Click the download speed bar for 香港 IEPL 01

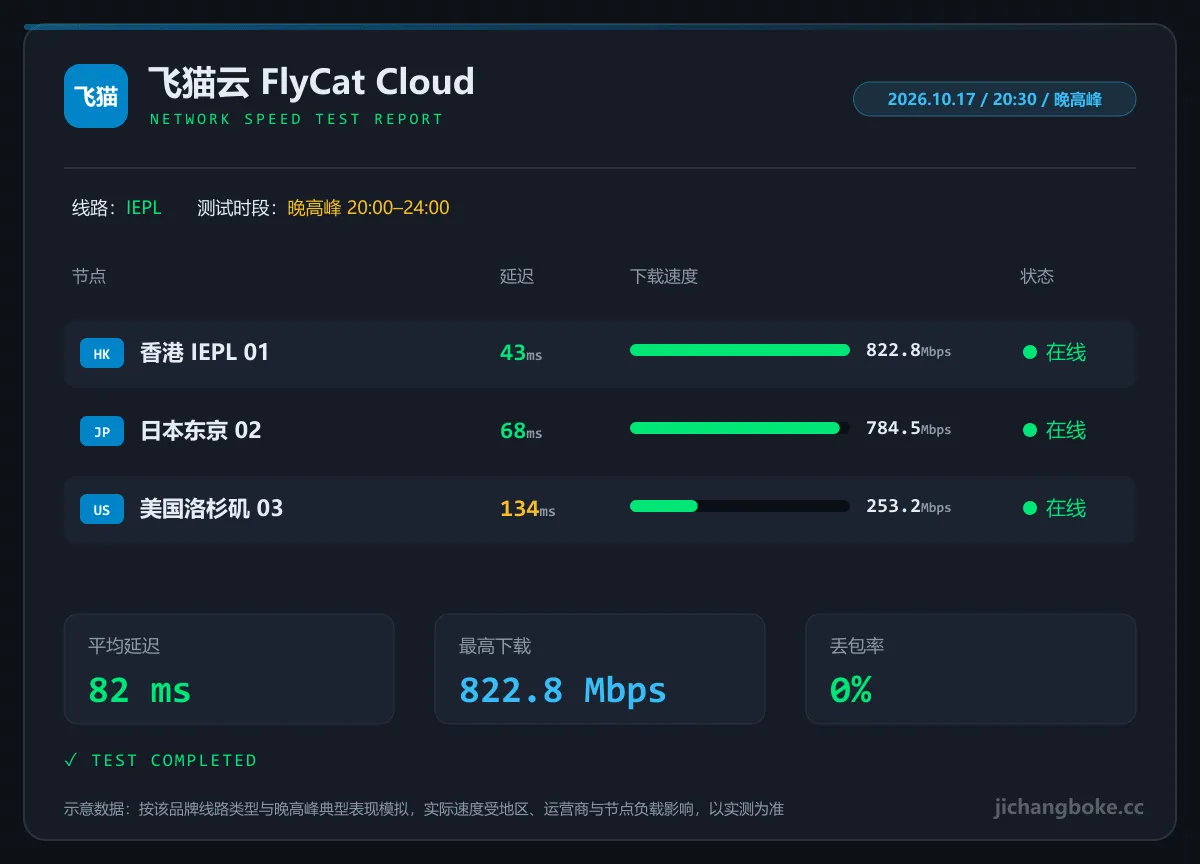click(740, 350)
